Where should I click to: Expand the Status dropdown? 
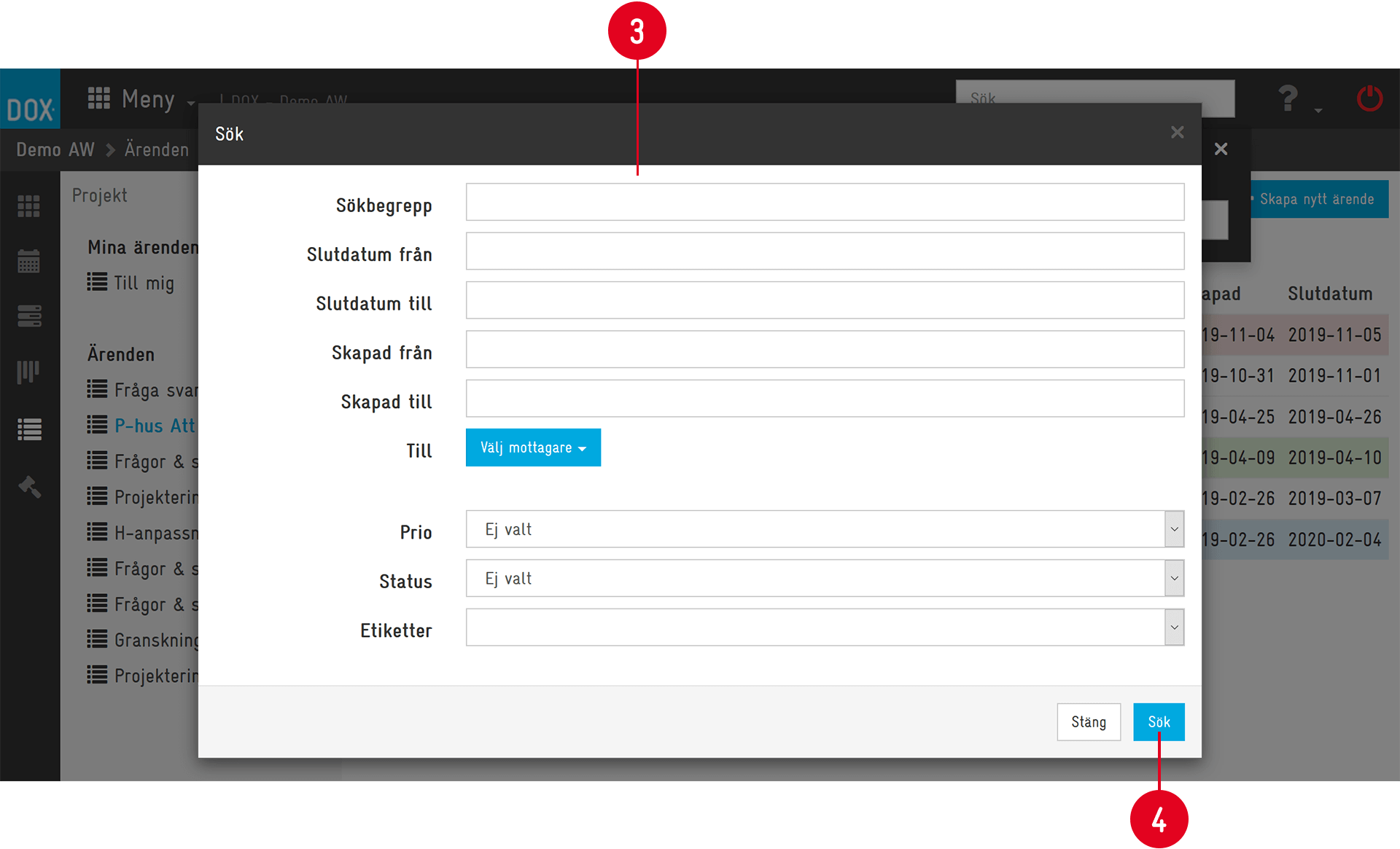point(824,578)
